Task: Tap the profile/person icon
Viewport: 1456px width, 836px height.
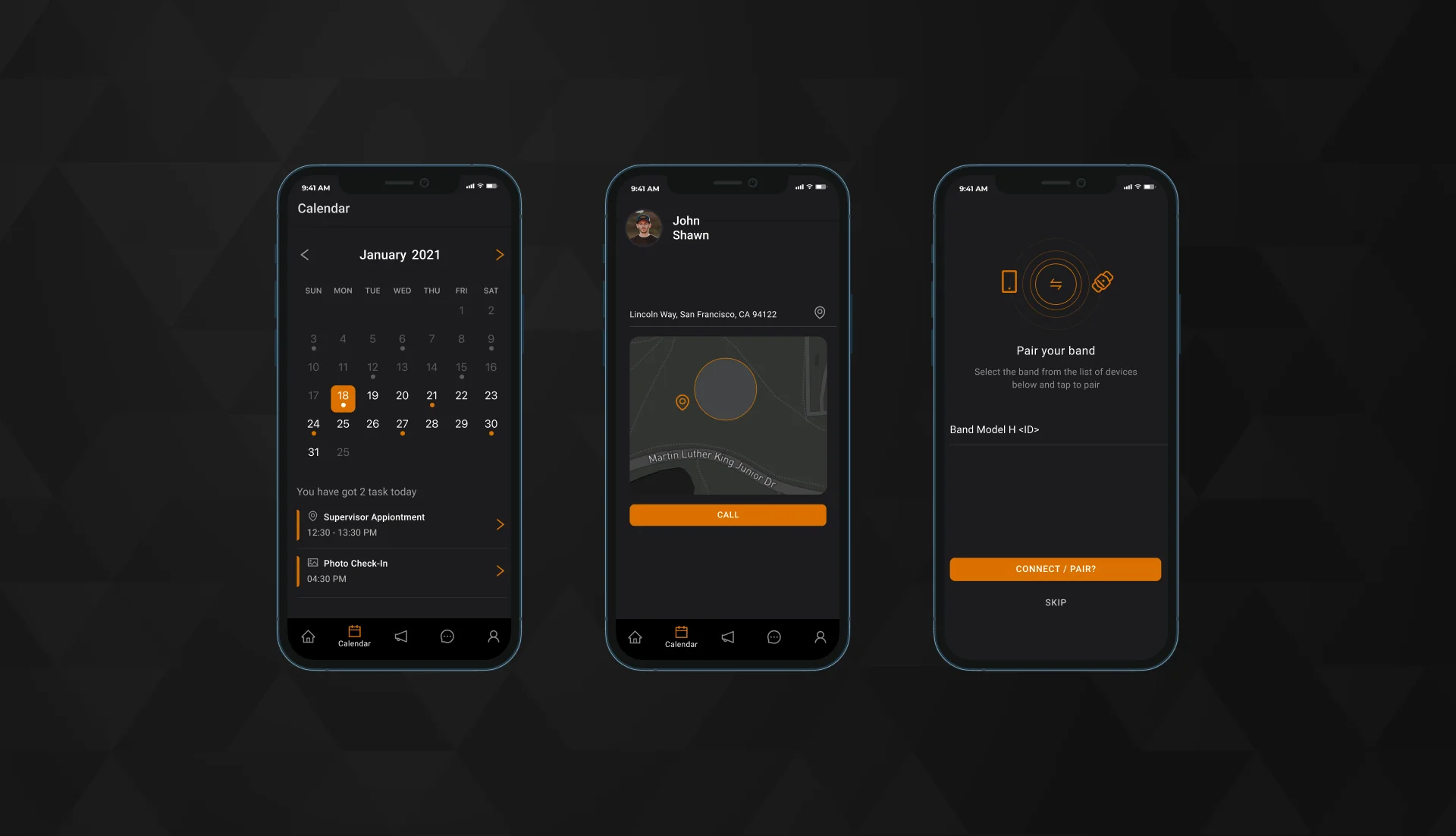Action: click(492, 636)
